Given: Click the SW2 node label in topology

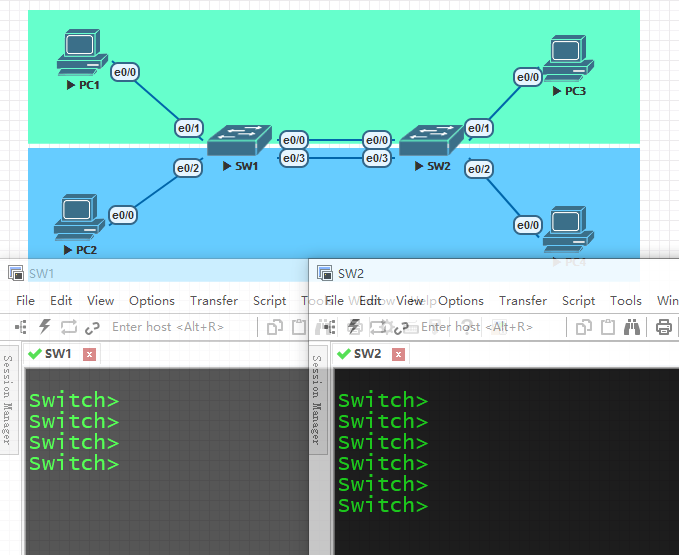Looking at the screenshot, I should pyautogui.click(x=439, y=166).
